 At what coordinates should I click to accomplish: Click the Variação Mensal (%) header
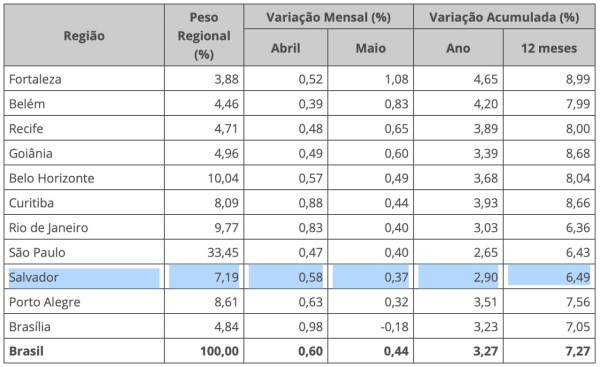pos(328,17)
